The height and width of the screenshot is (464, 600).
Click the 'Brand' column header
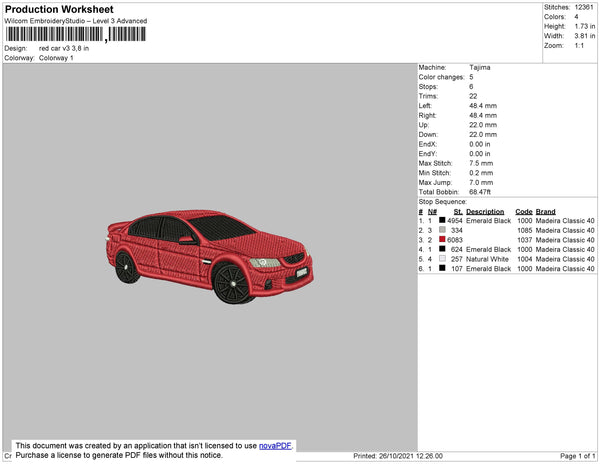546,212
